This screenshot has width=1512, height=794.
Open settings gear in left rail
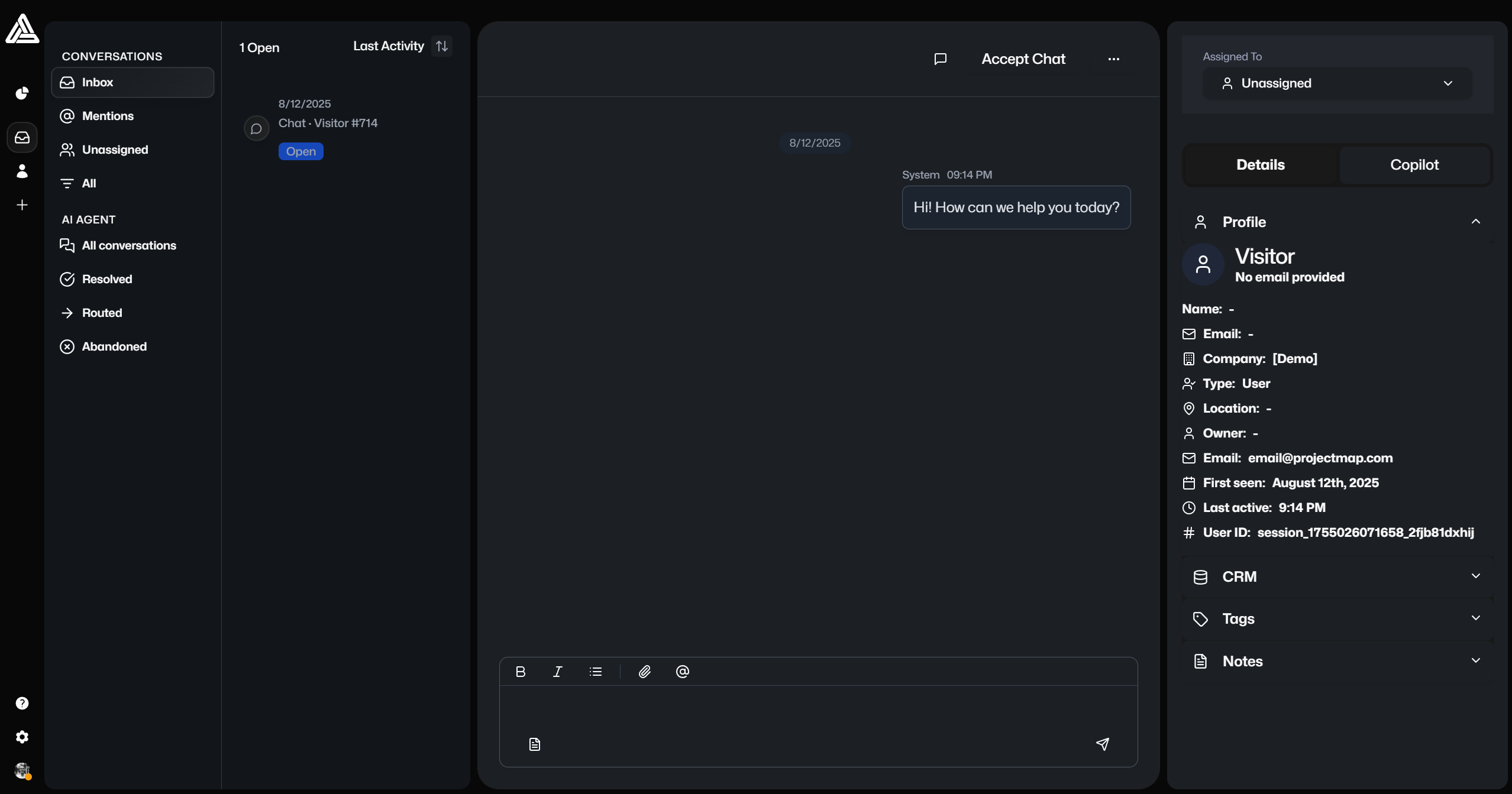(22, 737)
